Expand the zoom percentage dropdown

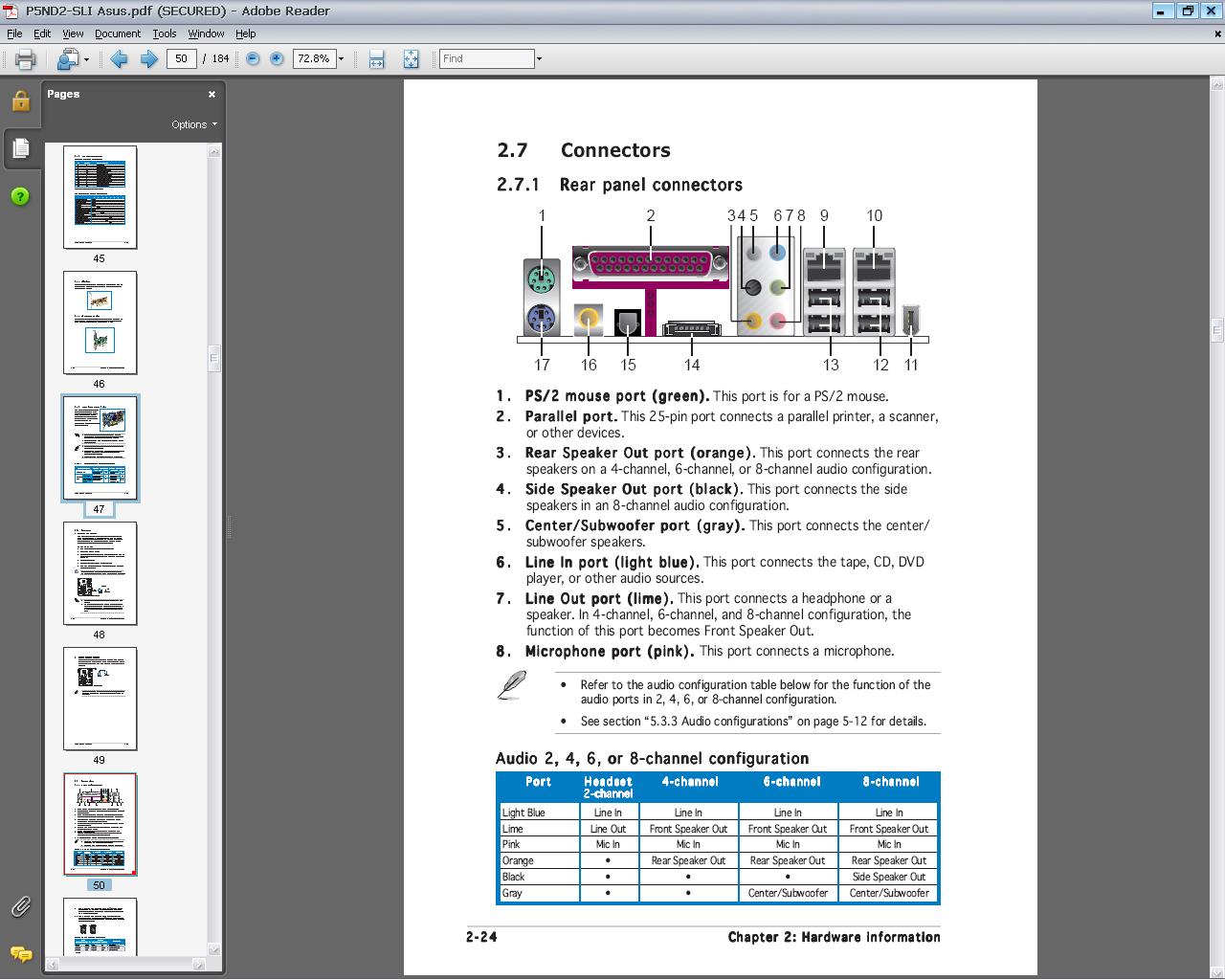coord(341,59)
